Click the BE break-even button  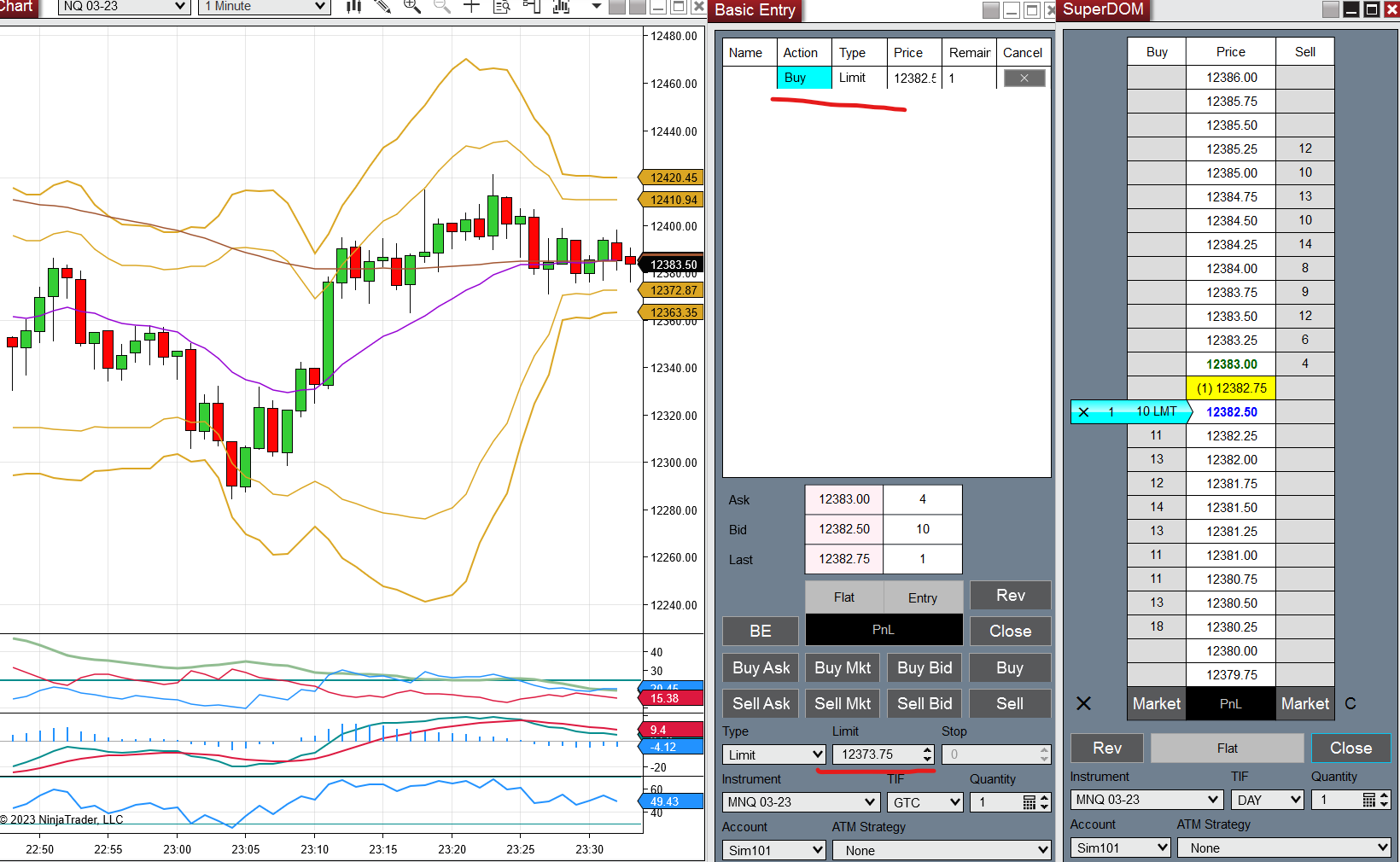click(761, 631)
